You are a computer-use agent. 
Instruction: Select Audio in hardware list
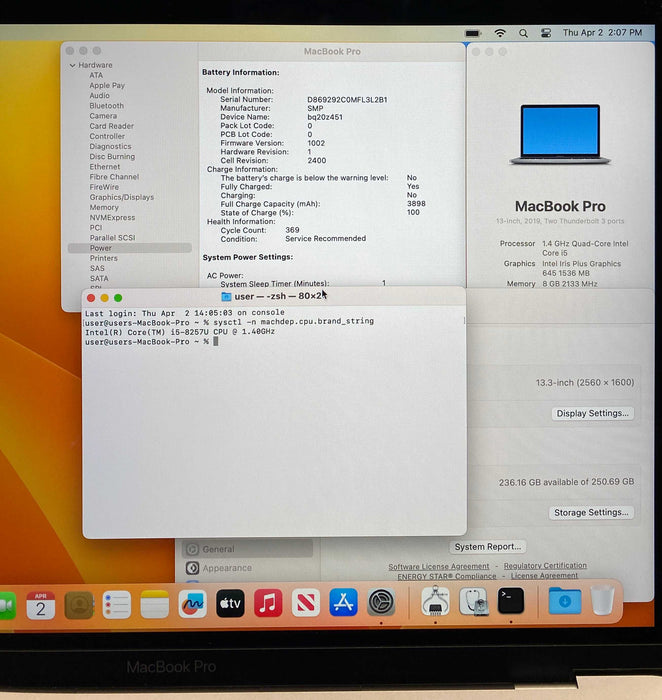click(99, 96)
